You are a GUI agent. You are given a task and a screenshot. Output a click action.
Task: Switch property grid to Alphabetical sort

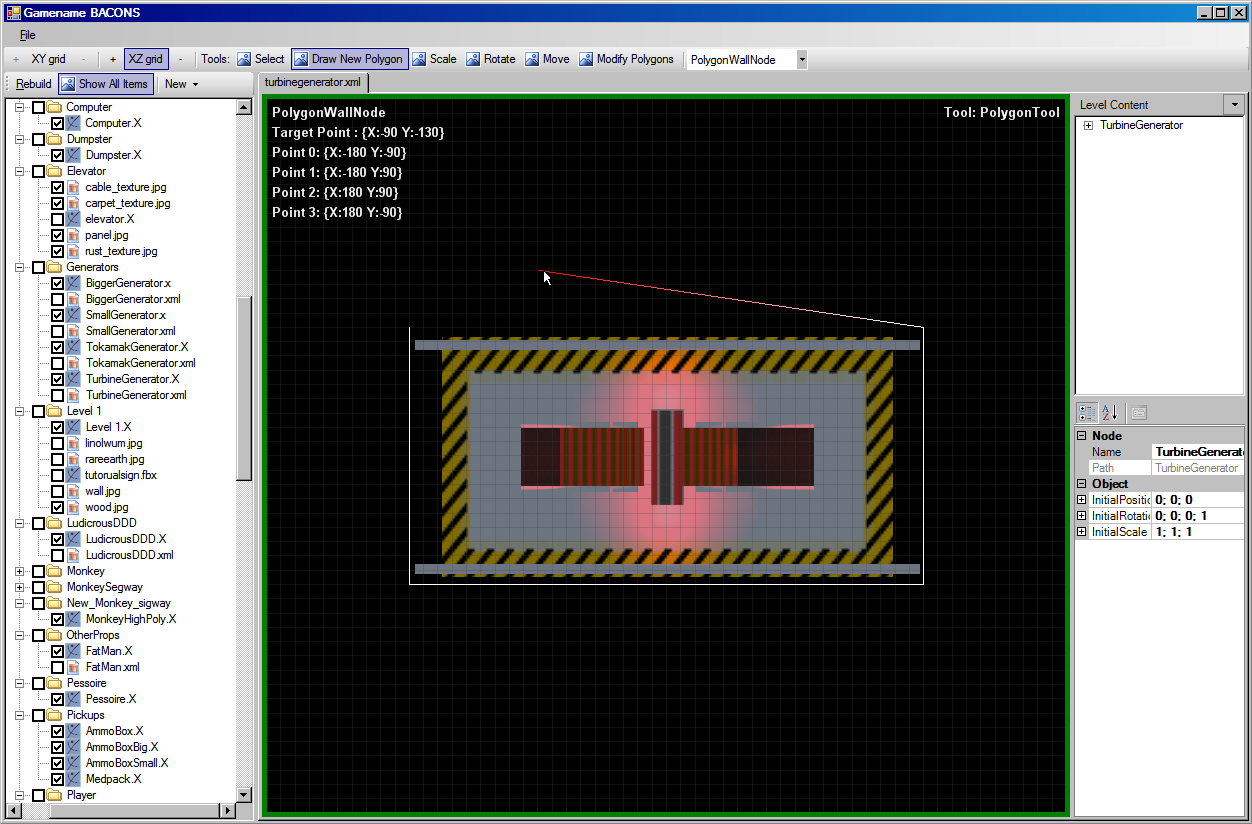point(1109,412)
